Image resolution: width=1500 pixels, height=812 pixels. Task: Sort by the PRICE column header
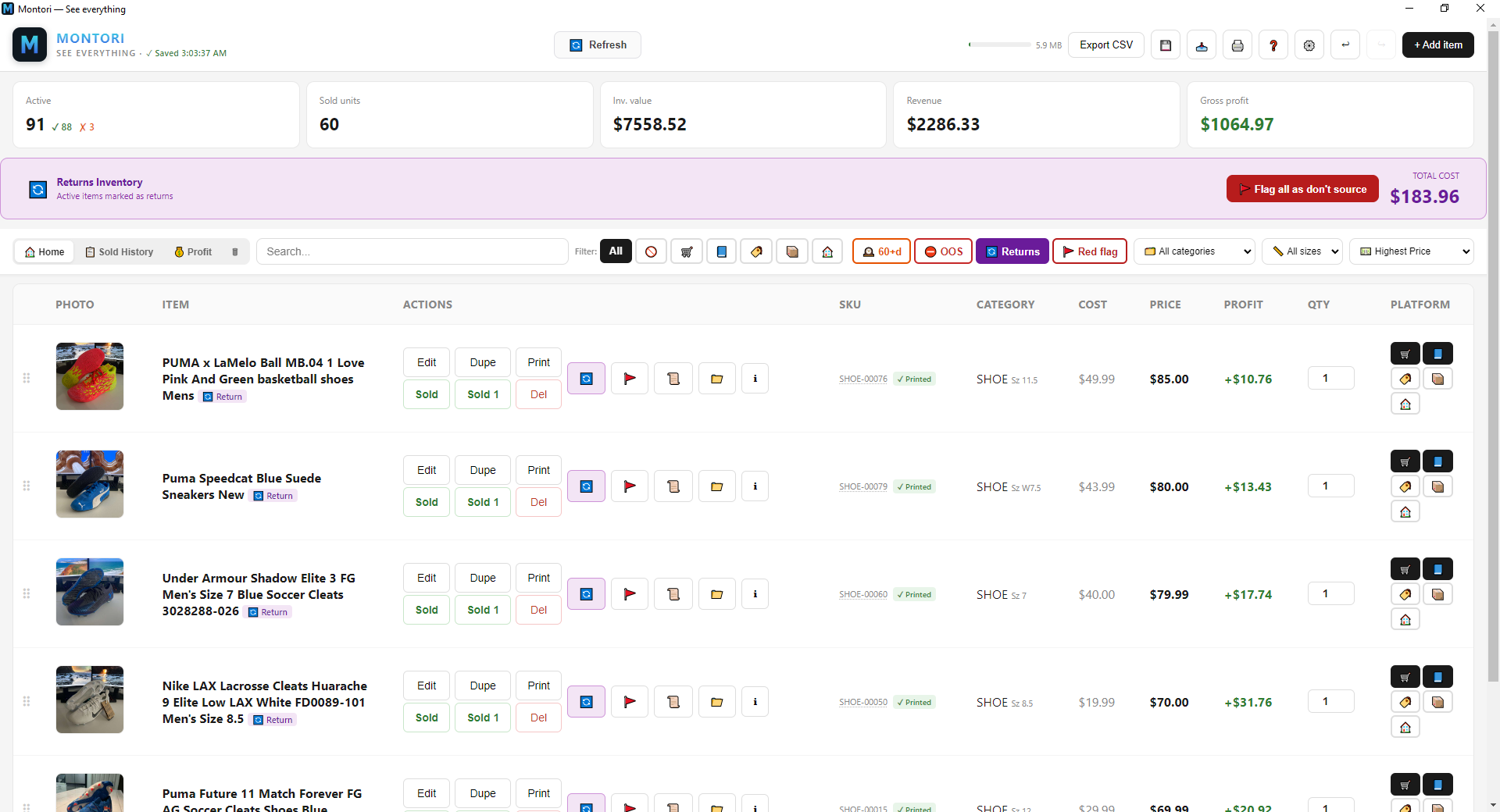(1165, 304)
